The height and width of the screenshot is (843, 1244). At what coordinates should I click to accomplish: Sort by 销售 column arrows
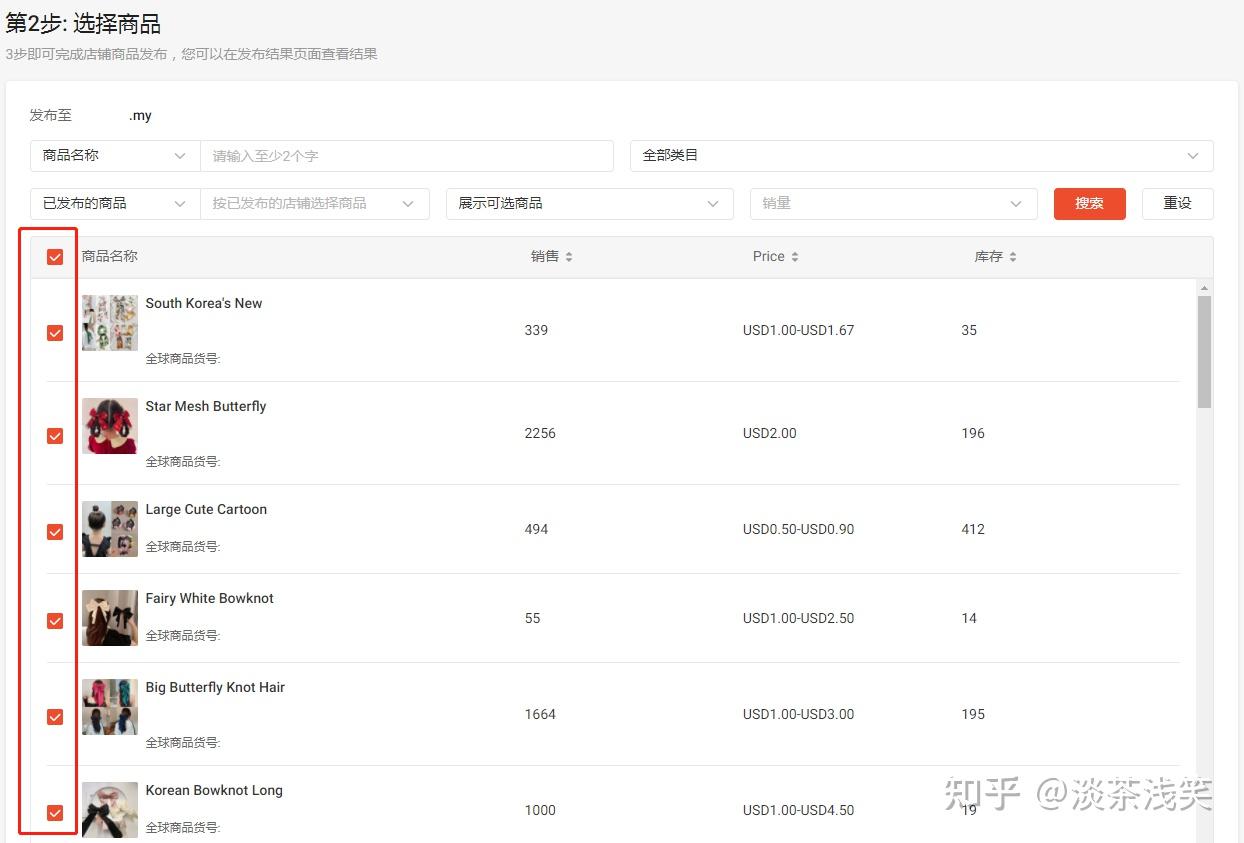coord(569,257)
